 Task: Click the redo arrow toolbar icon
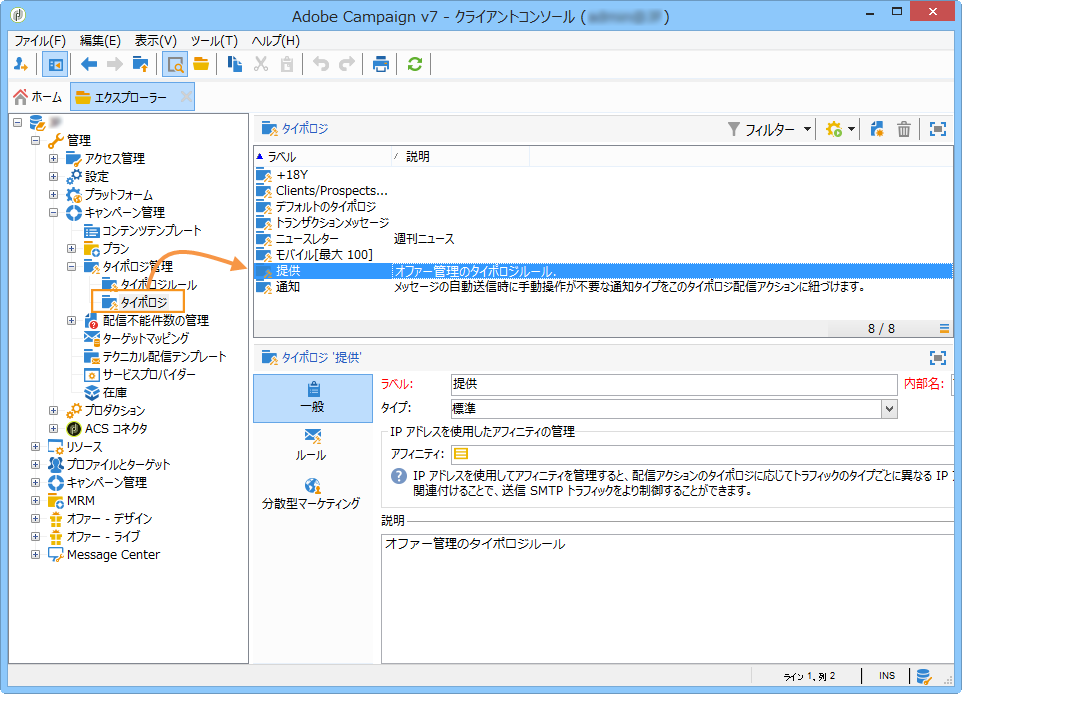click(x=347, y=65)
